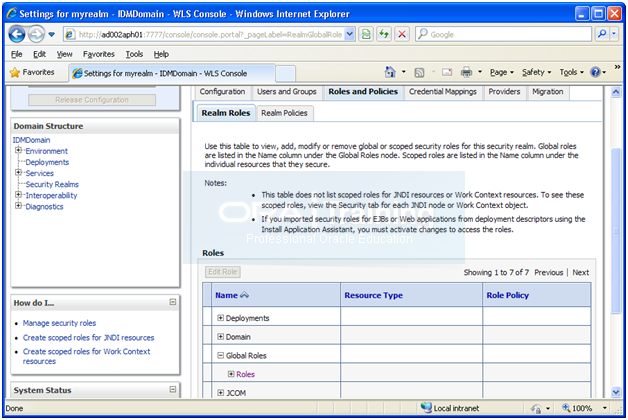Viewport: 628px width, 420px height.
Task: Go to Next page of roles
Action: (x=580, y=273)
